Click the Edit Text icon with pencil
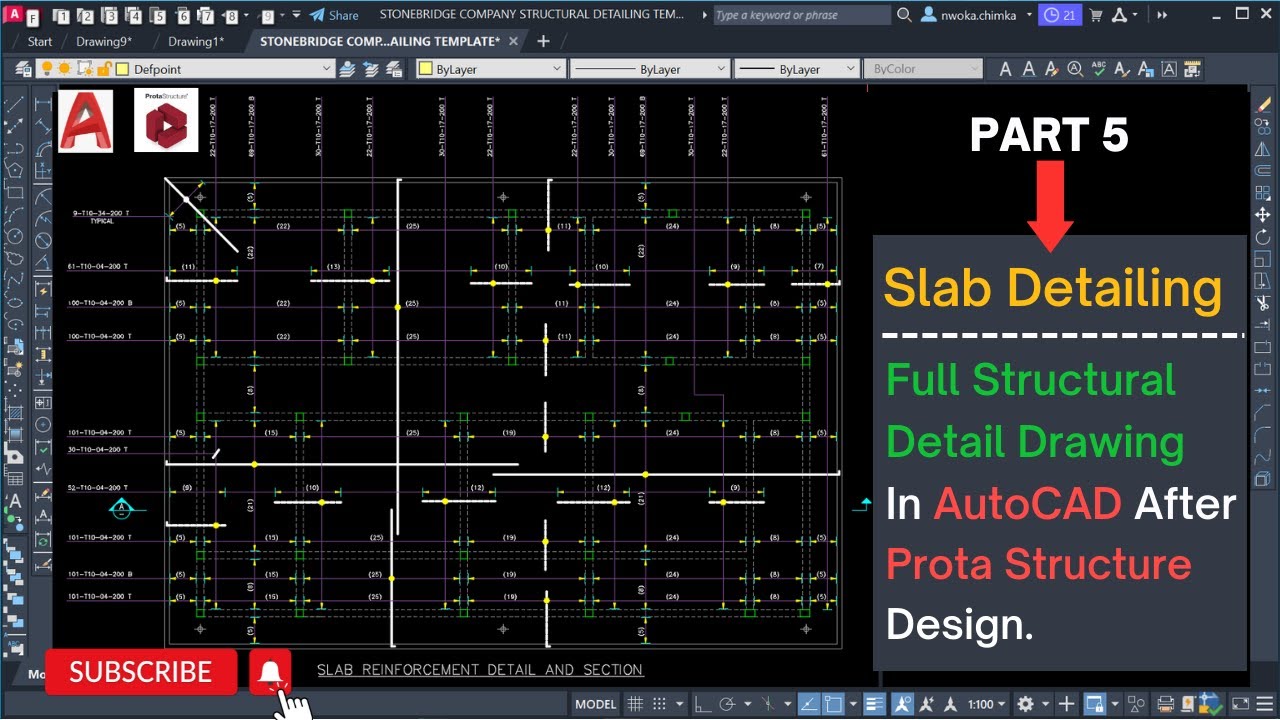1280x720 pixels. coord(1051,69)
